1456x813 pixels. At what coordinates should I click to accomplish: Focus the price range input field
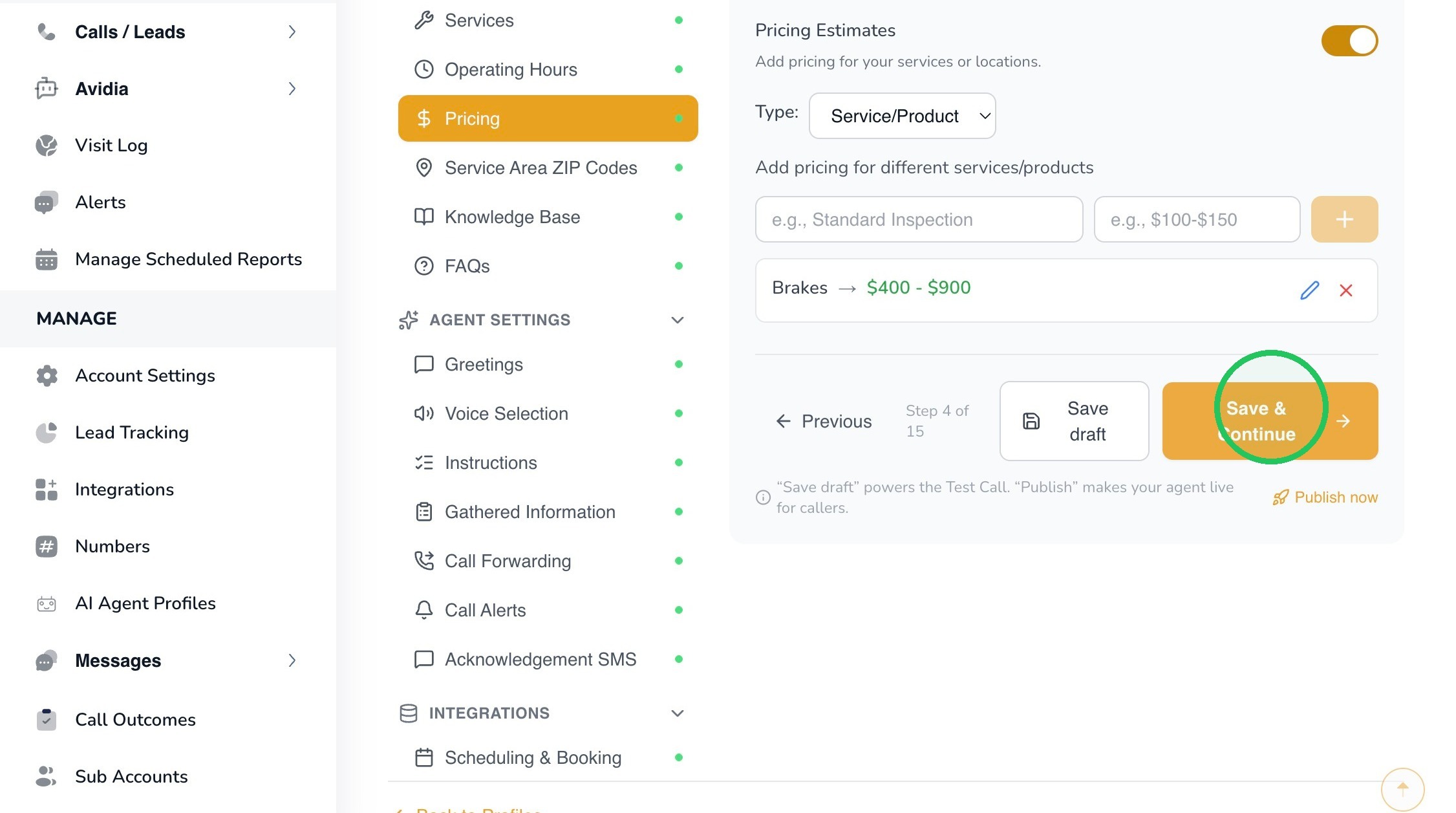coord(1197,219)
